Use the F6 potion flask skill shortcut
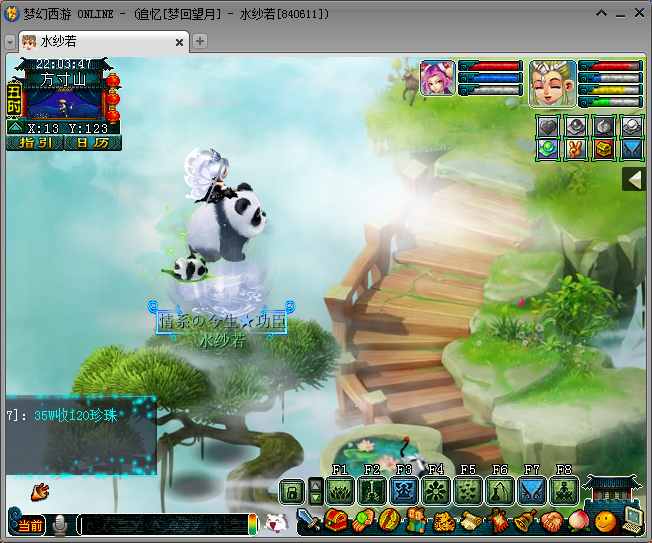The height and width of the screenshot is (543, 652). point(500,491)
